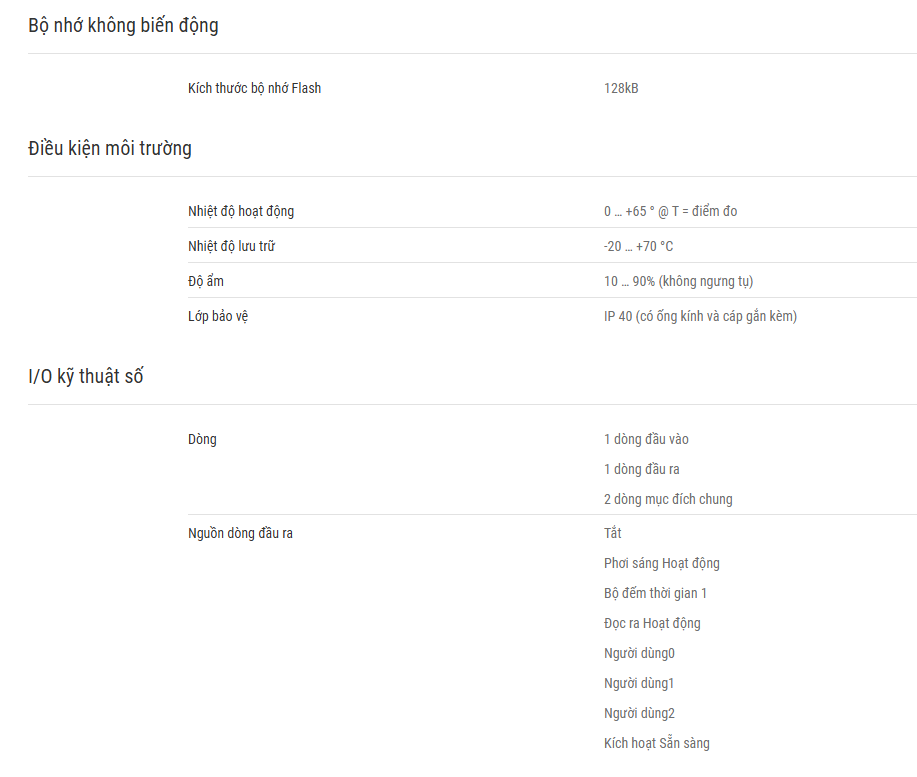
Task: Click the '-20 ... +70 °C' storage value
Action: [639, 246]
